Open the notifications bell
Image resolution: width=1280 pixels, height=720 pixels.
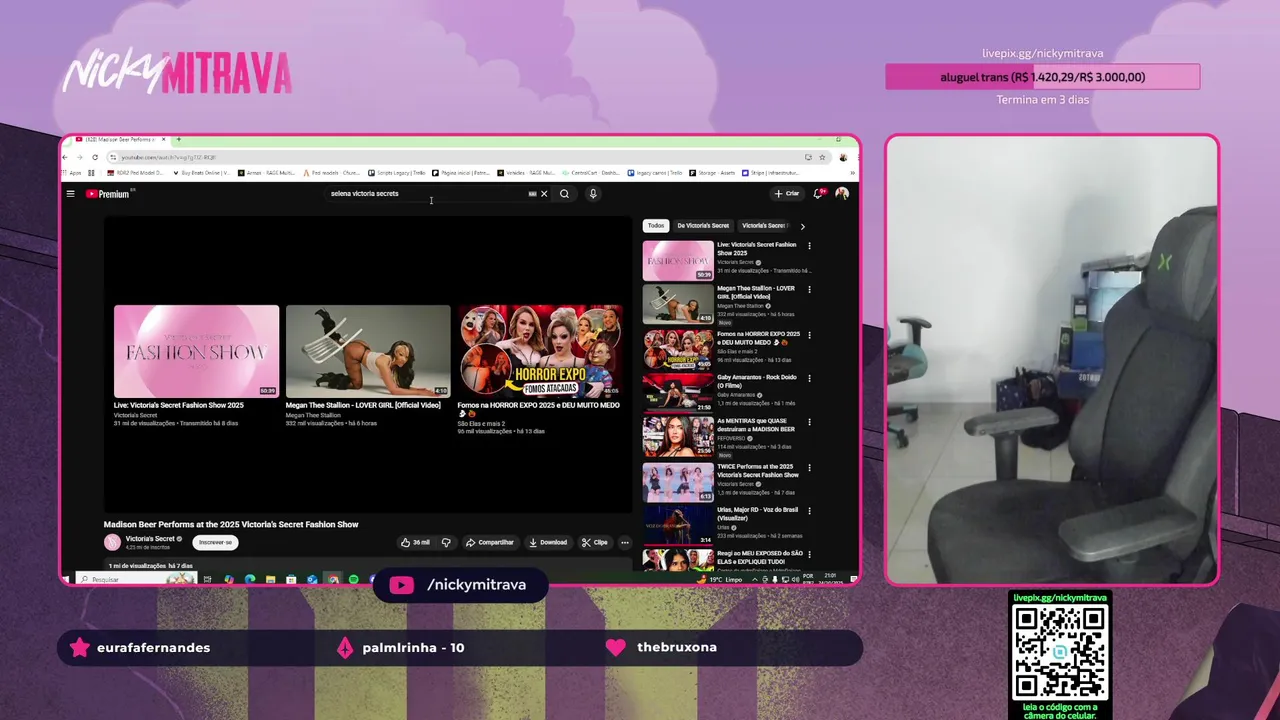point(818,193)
